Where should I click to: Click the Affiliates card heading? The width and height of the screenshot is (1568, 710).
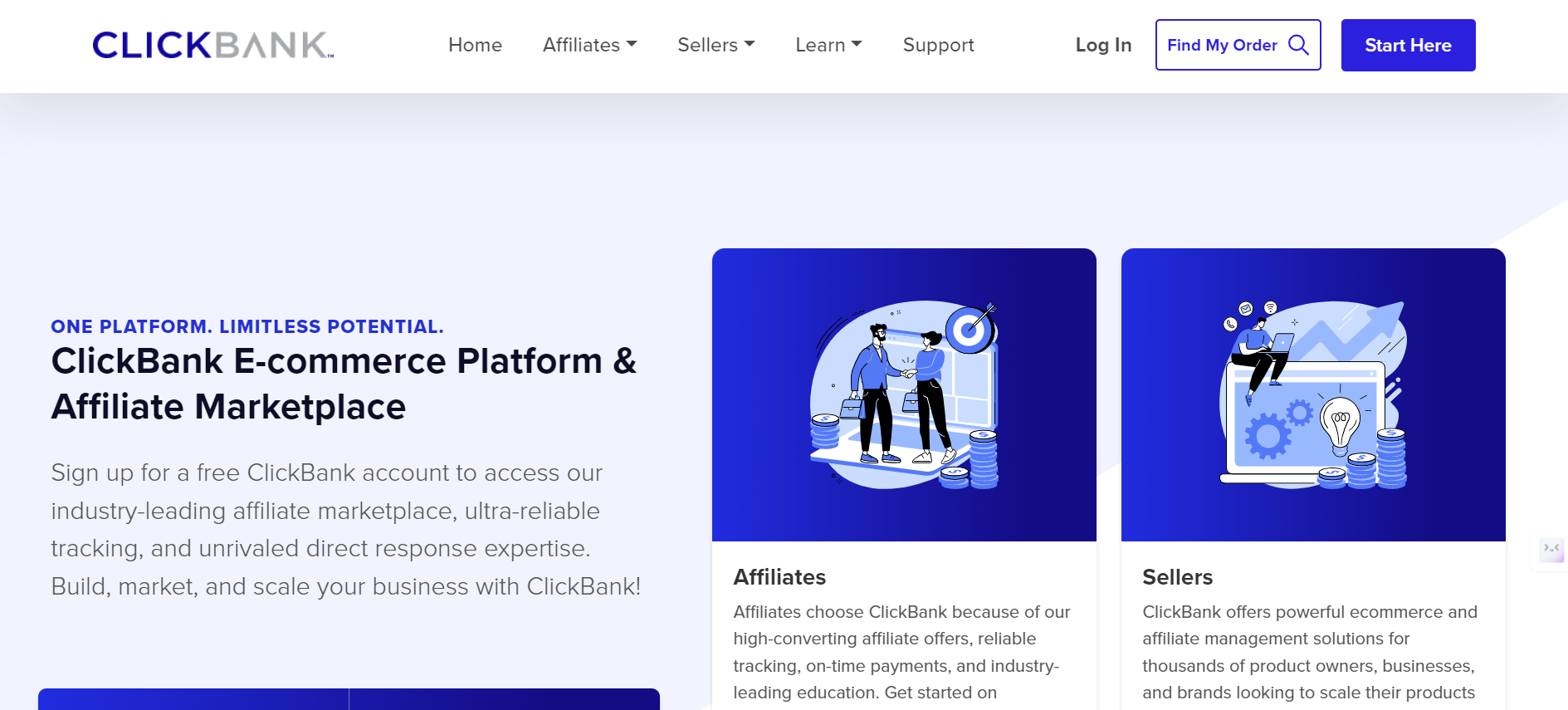[x=779, y=577]
